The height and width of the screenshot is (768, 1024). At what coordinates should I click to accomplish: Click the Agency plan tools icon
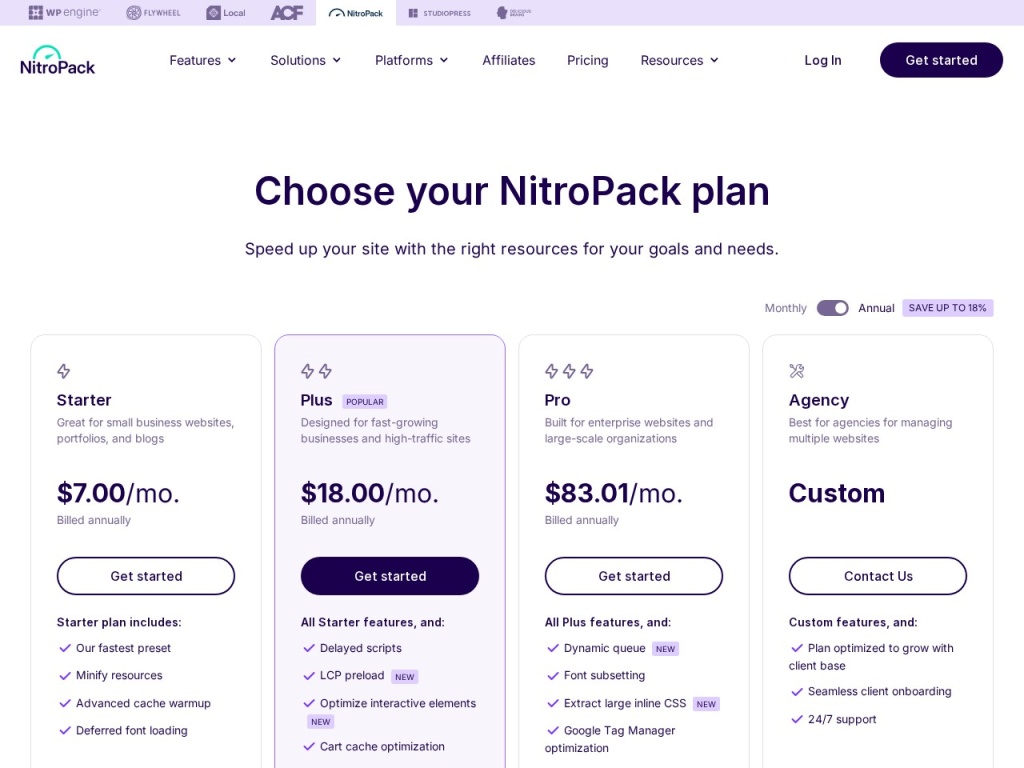tap(796, 371)
